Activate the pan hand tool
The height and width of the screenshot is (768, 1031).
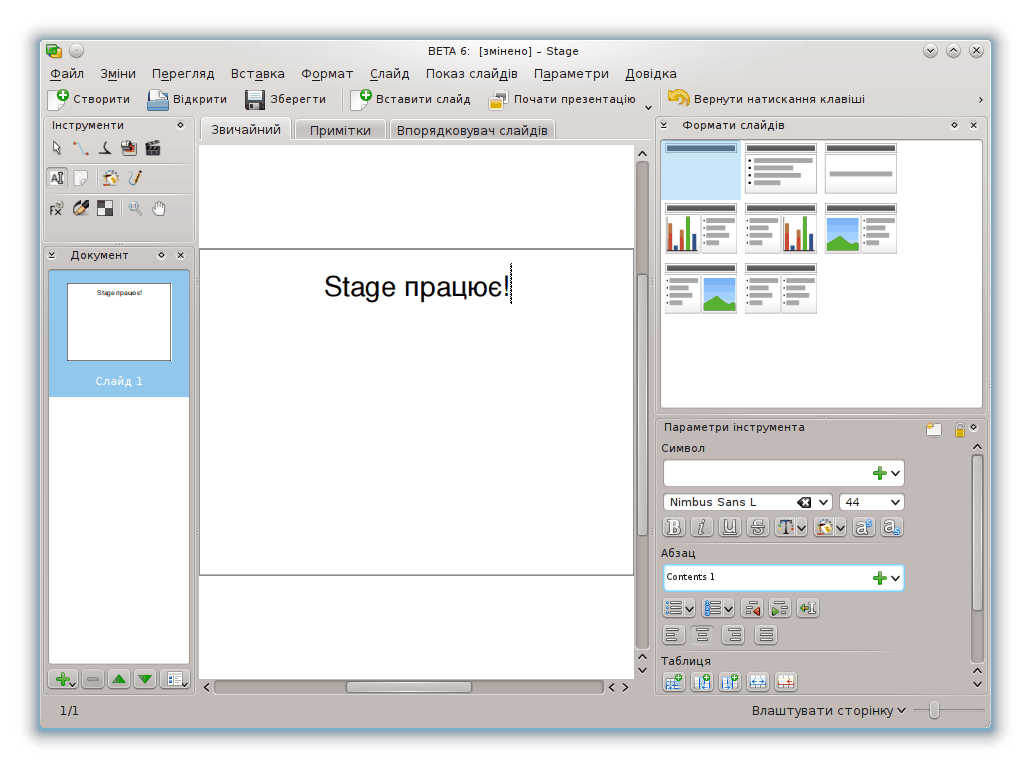(x=158, y=208)
